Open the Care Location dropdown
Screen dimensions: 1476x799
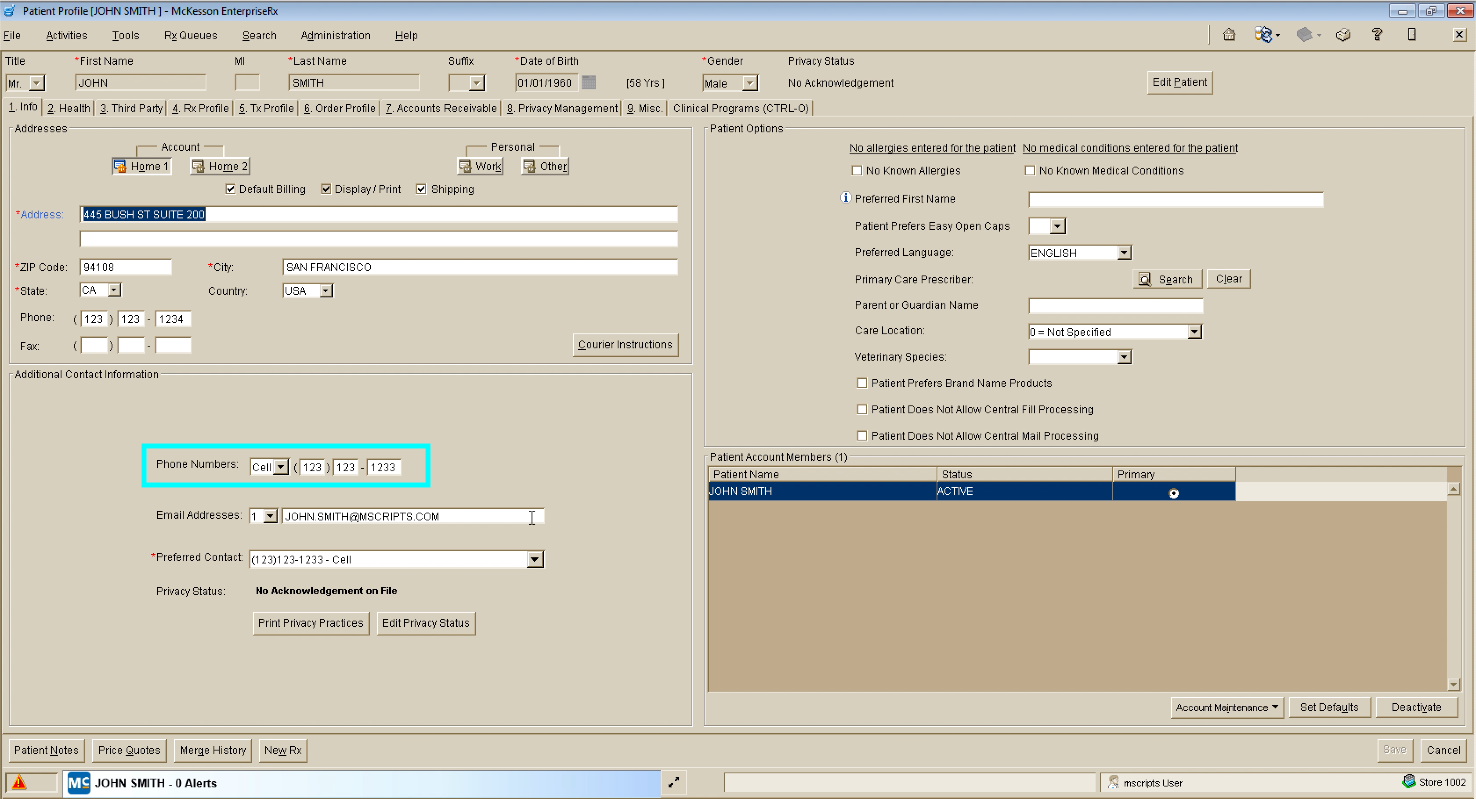1194,331
